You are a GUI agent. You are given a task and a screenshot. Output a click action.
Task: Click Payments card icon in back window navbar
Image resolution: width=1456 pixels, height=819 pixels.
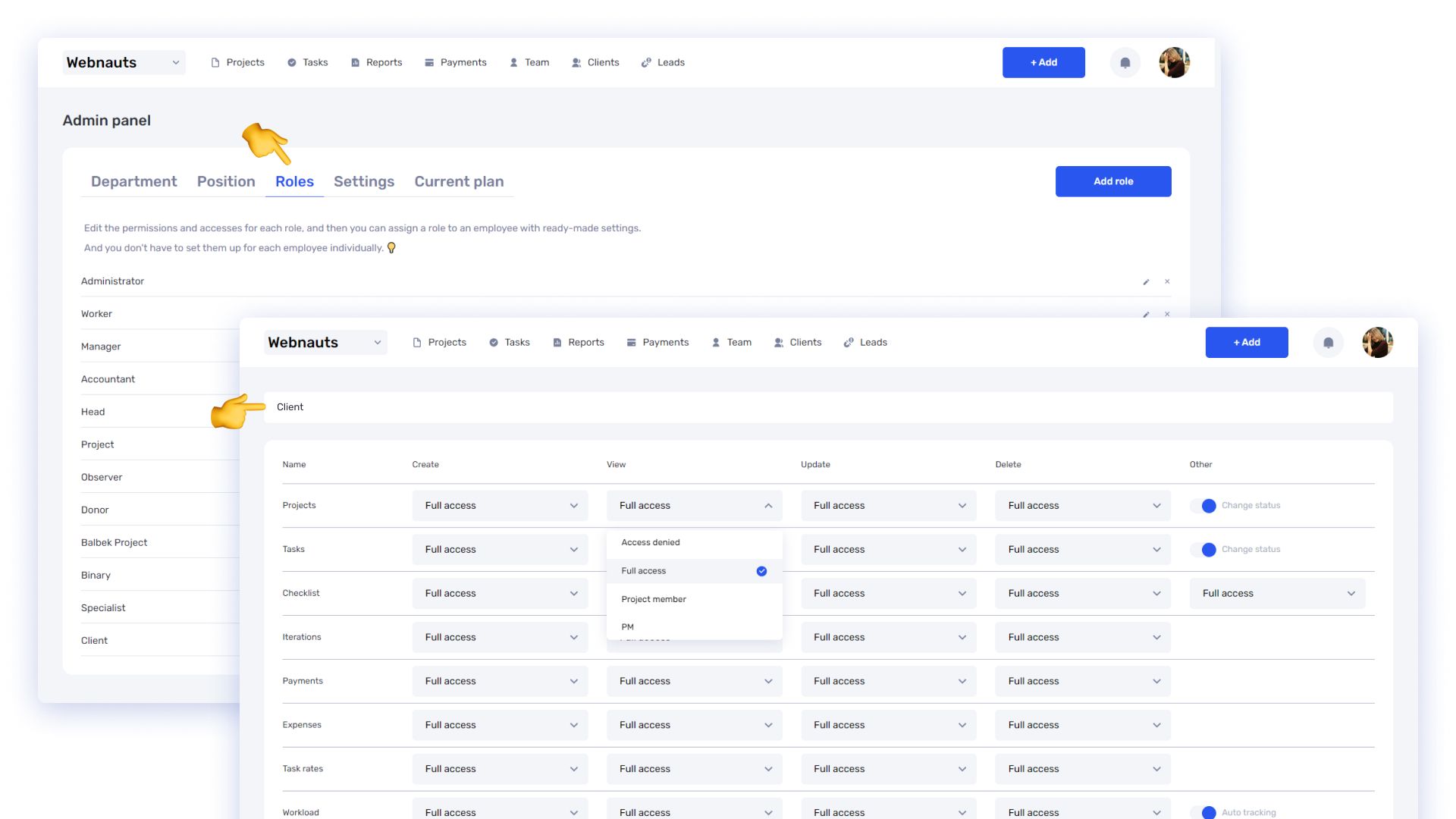click(x=429, y=63)
